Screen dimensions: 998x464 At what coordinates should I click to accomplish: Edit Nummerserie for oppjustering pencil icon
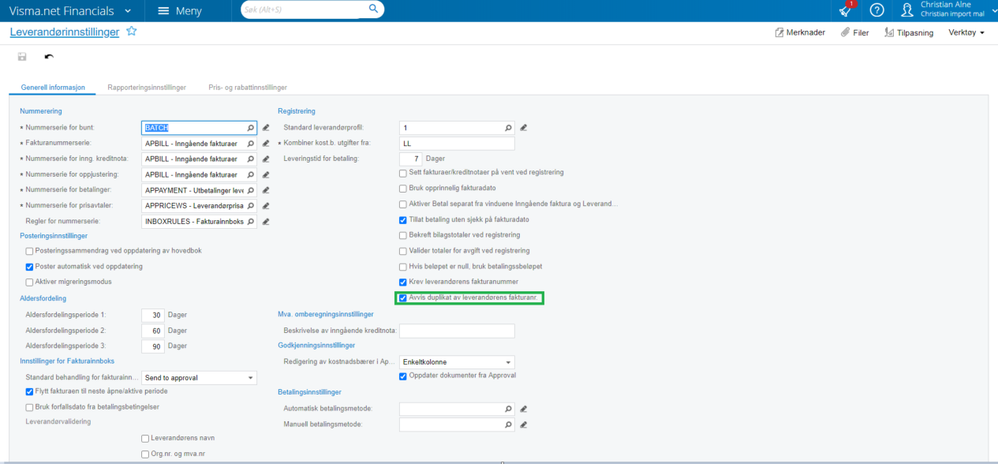[x=267, y=174]
